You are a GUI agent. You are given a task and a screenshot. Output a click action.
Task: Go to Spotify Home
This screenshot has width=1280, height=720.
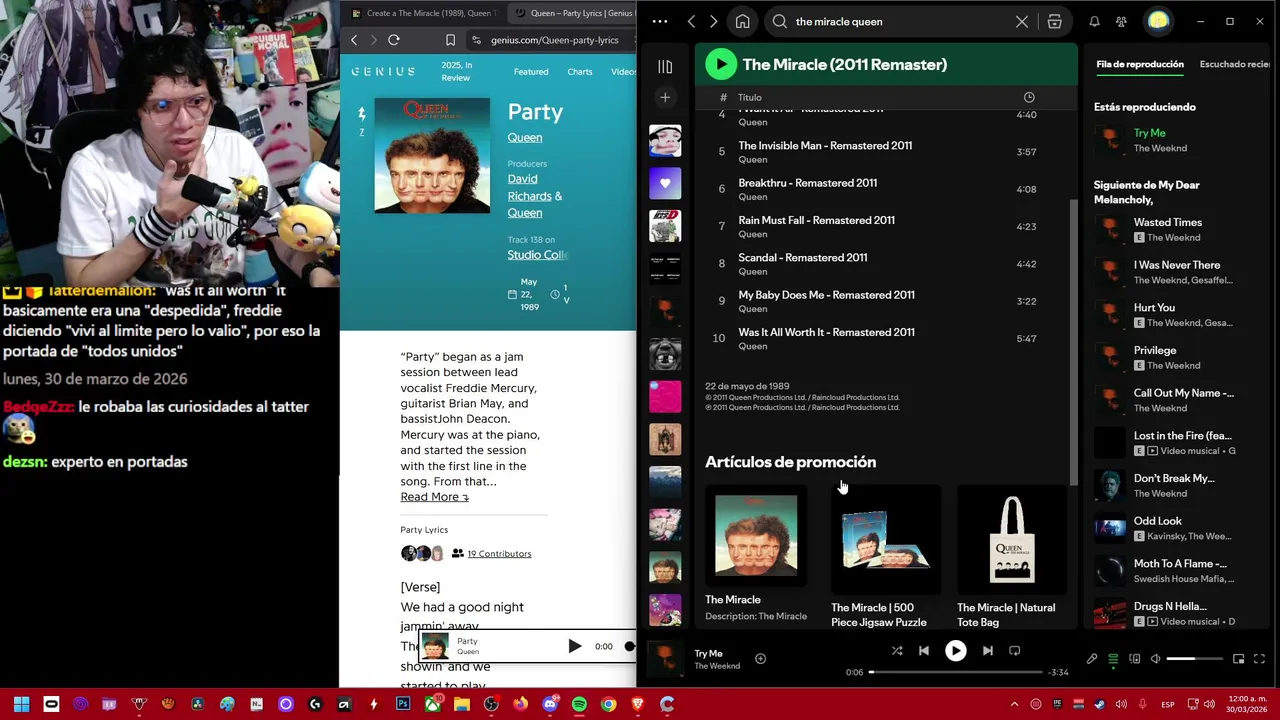click(742, 21)
